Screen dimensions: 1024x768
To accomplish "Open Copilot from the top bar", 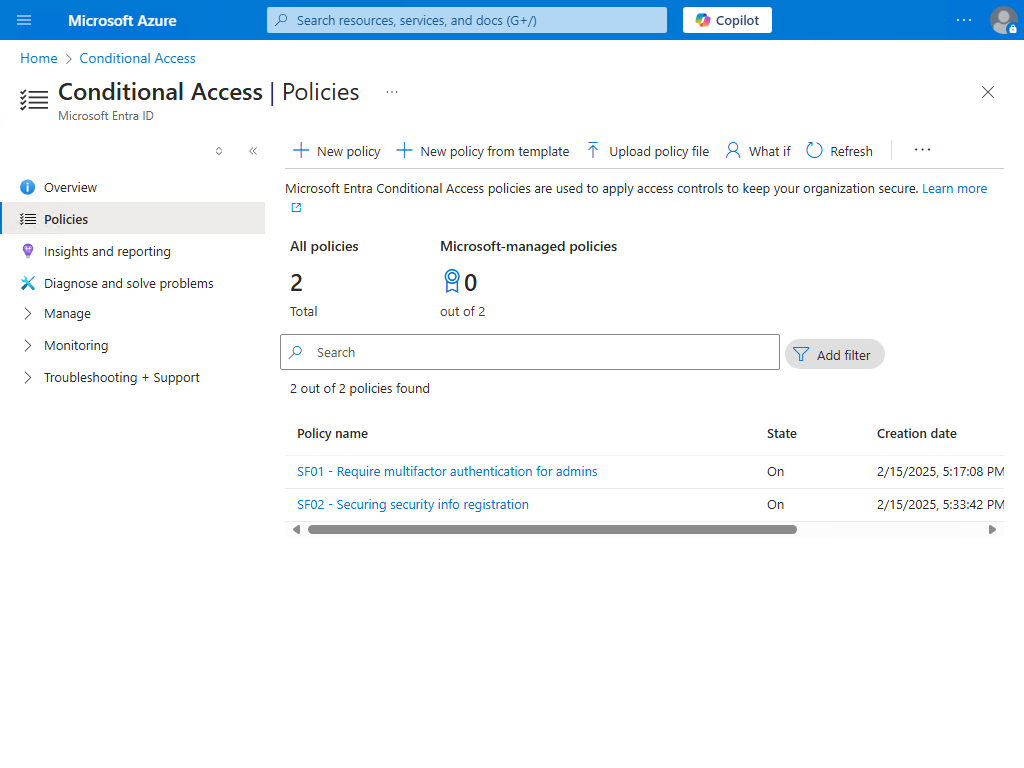I will (727, 20).
